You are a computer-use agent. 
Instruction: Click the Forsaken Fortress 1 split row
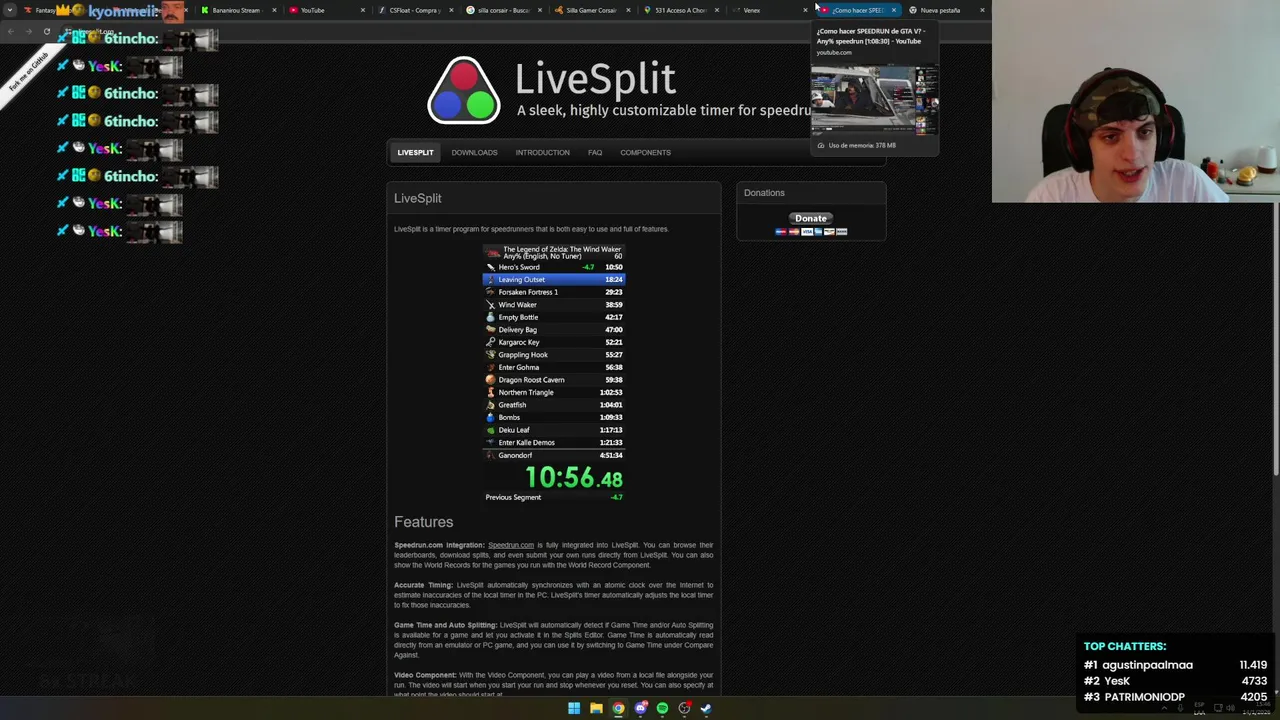pos(554,292)
